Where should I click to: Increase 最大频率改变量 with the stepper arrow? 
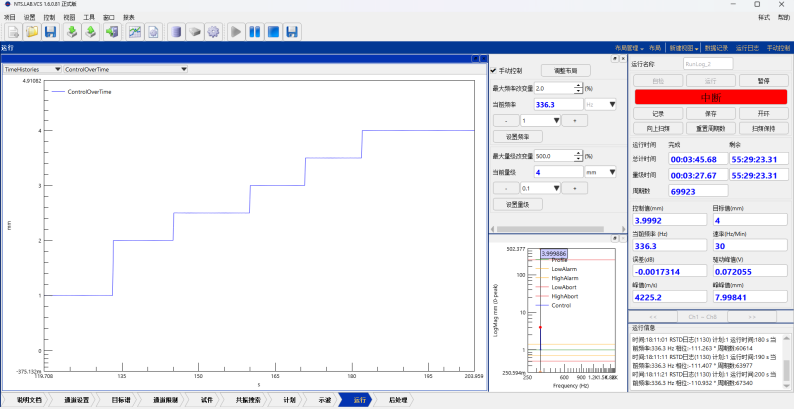coord(579,86)
